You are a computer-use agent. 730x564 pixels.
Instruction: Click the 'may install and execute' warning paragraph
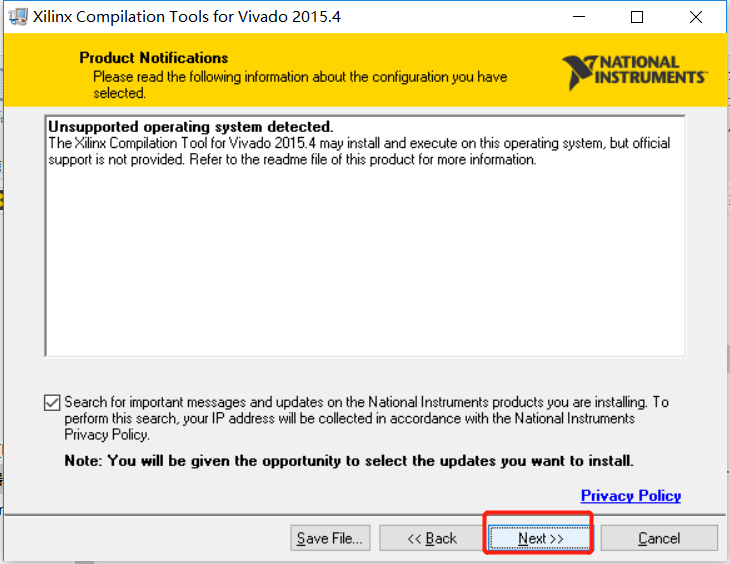(359, 151)
